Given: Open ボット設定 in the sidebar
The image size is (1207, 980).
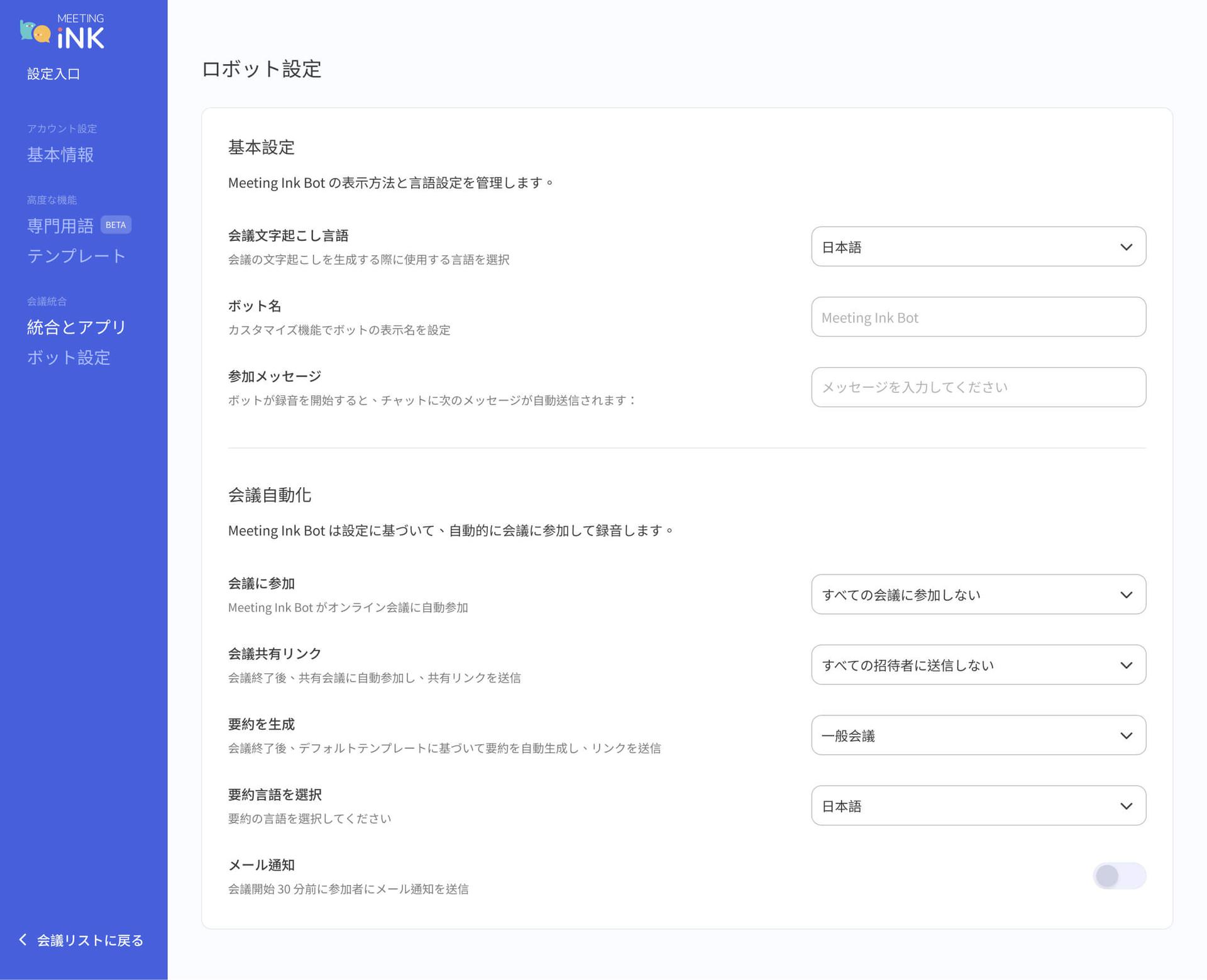Looking at the screenshot, I should coord(69,358).
